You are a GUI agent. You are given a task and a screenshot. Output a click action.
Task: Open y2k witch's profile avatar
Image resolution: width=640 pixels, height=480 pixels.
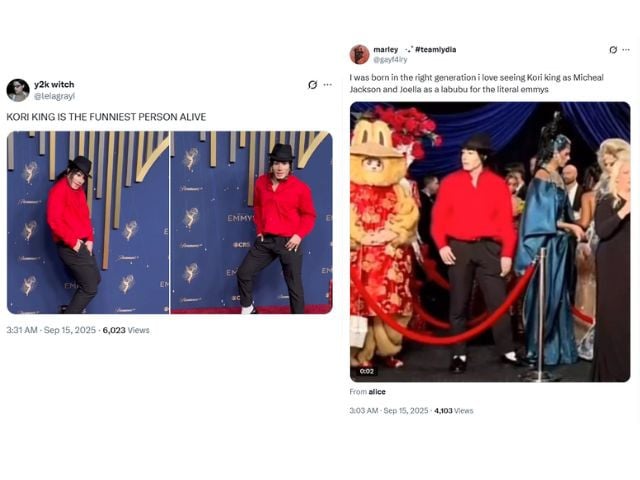click(18, 90)
